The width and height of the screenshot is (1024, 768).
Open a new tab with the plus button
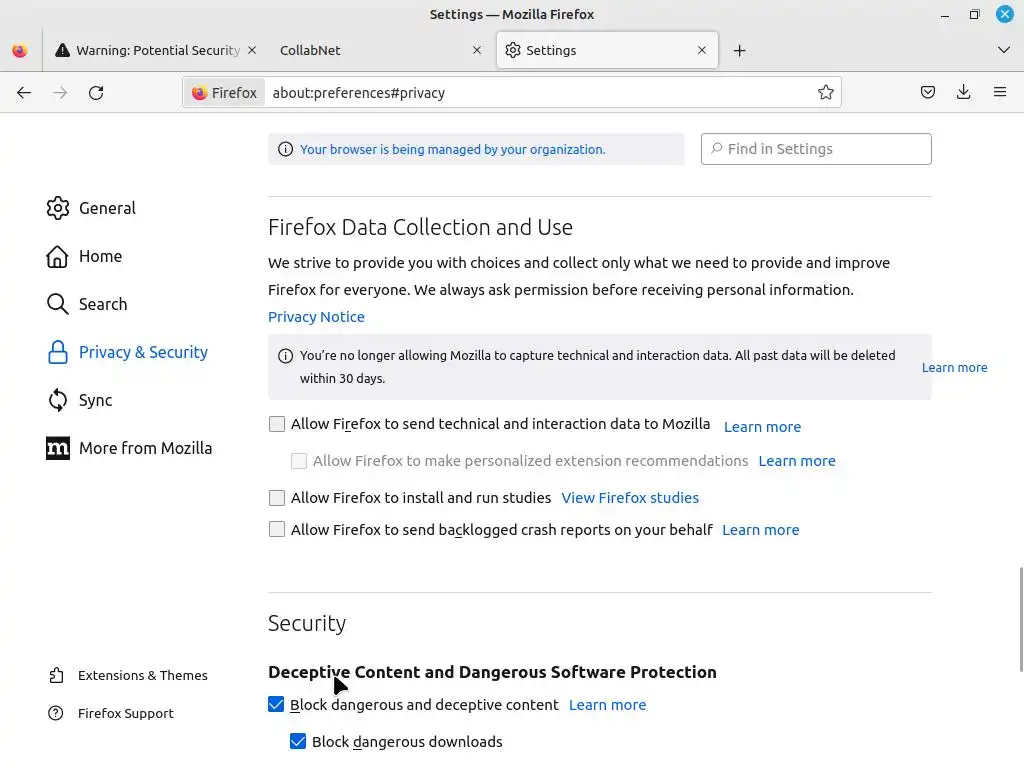pos(739,50)
